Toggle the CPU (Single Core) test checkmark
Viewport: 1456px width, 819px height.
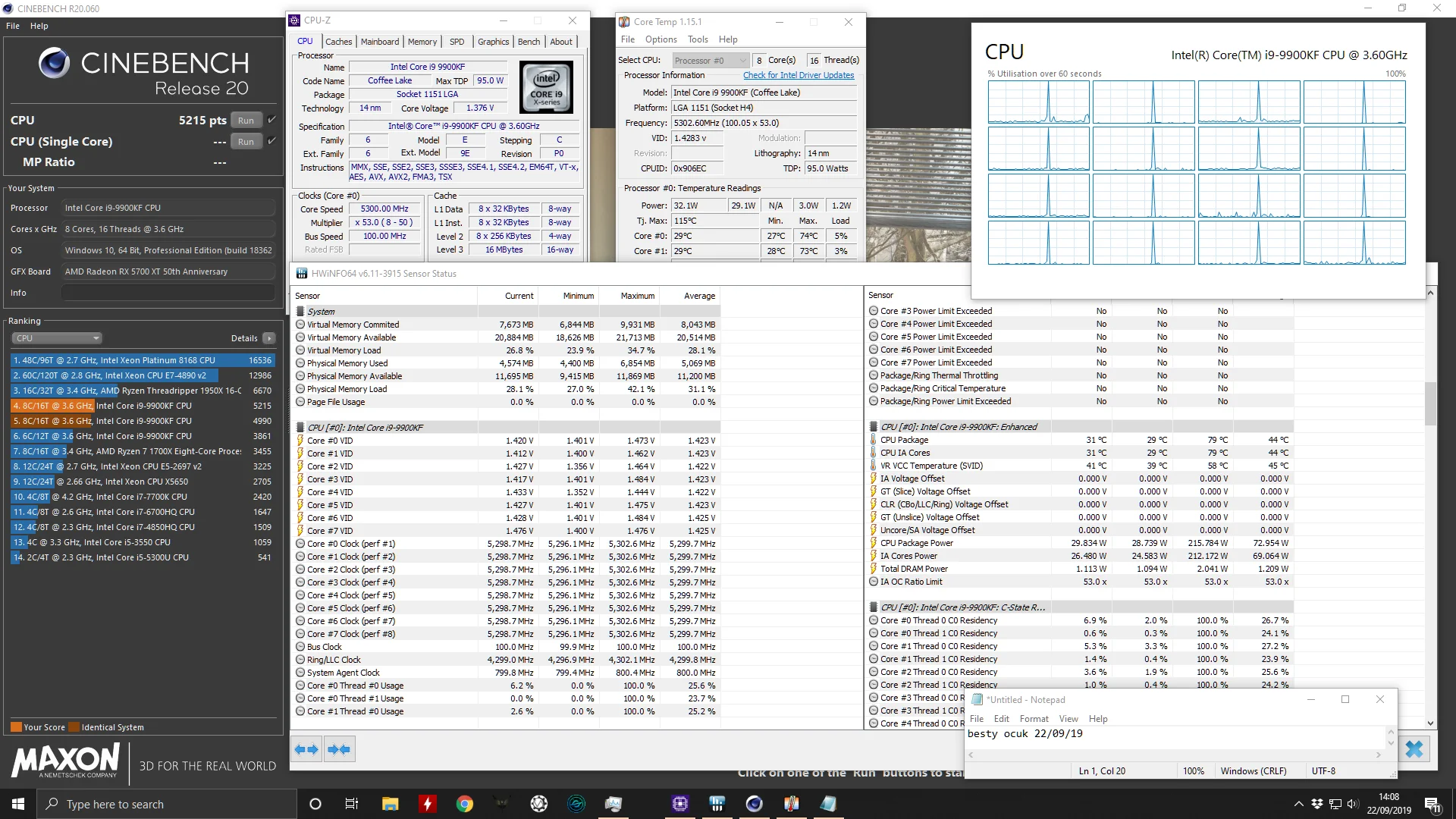pyautogui.click(x=271, y=141)
